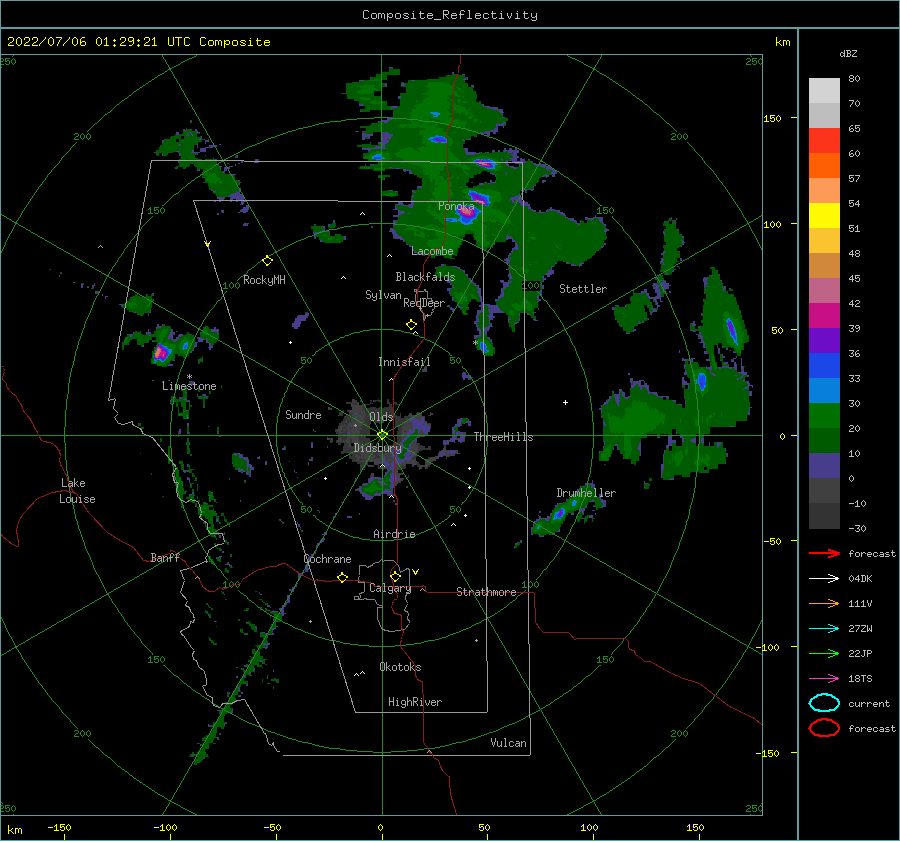Click the white plus marker east of ThreeHills
Image resolution: width=900 pixels, height=841 pixels.
(x=565, y=402)
